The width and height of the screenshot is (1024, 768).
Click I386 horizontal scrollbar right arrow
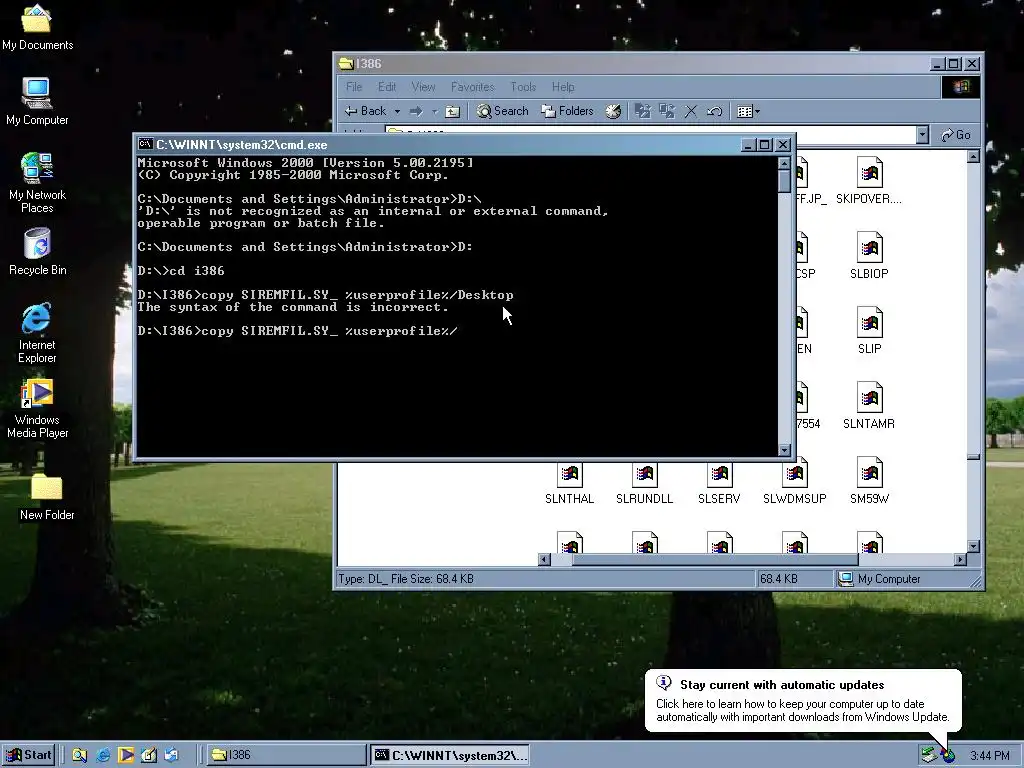tap(960, 559)
